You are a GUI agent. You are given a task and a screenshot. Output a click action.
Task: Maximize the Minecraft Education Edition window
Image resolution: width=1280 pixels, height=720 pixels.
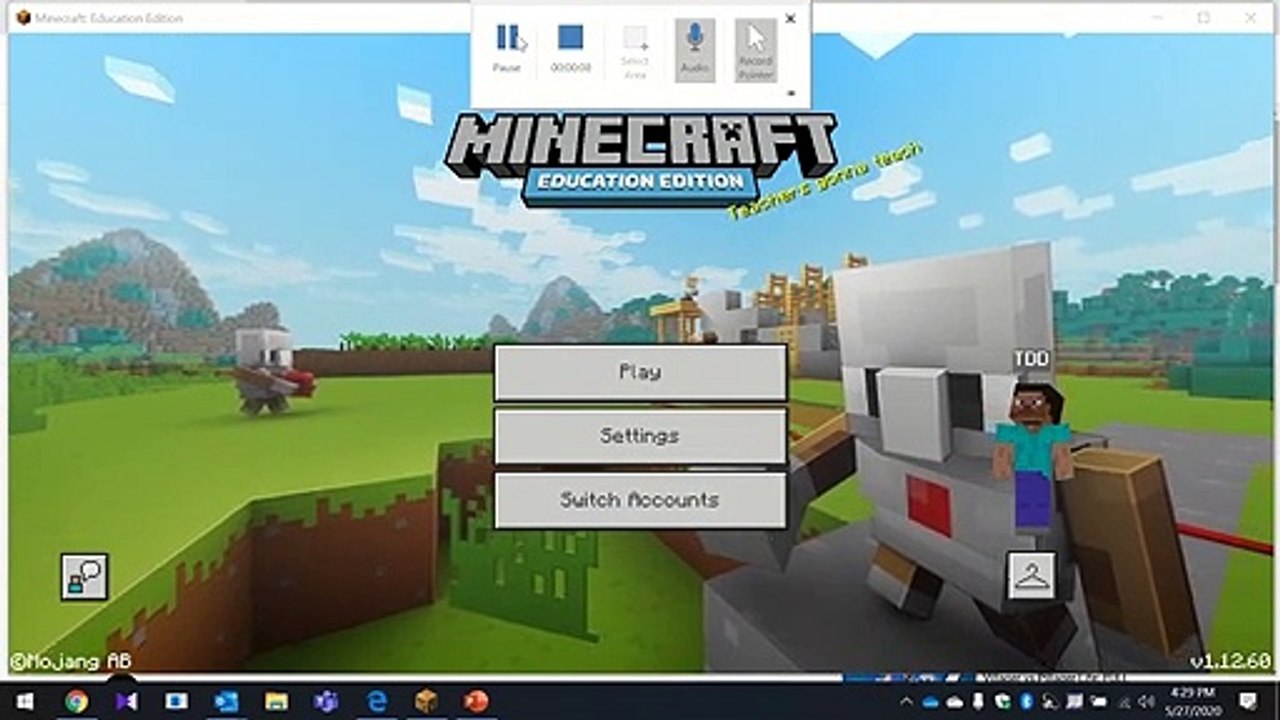click(1204, 17)
